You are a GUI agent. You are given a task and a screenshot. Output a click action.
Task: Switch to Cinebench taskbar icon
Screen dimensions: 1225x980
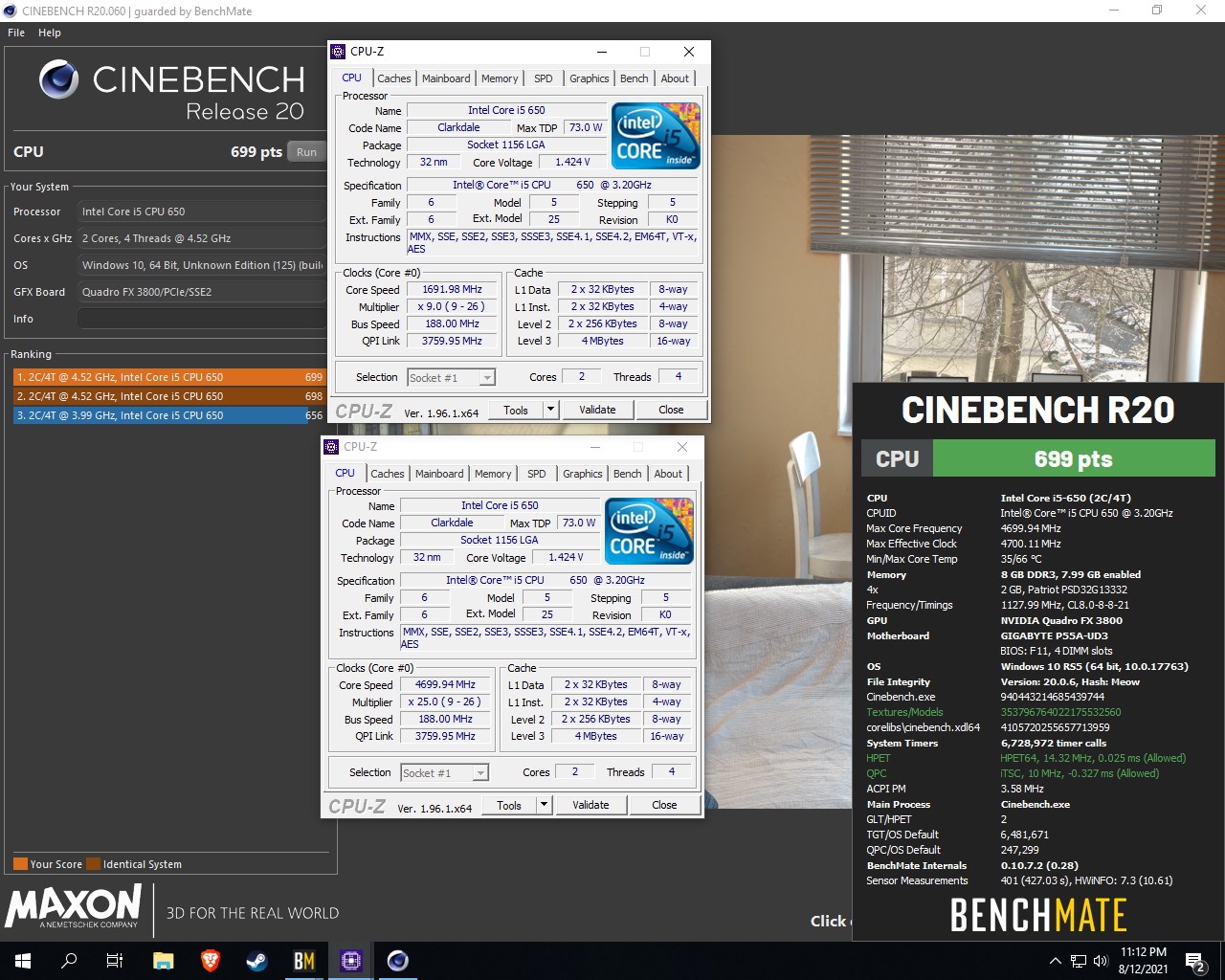coord(398,961)
